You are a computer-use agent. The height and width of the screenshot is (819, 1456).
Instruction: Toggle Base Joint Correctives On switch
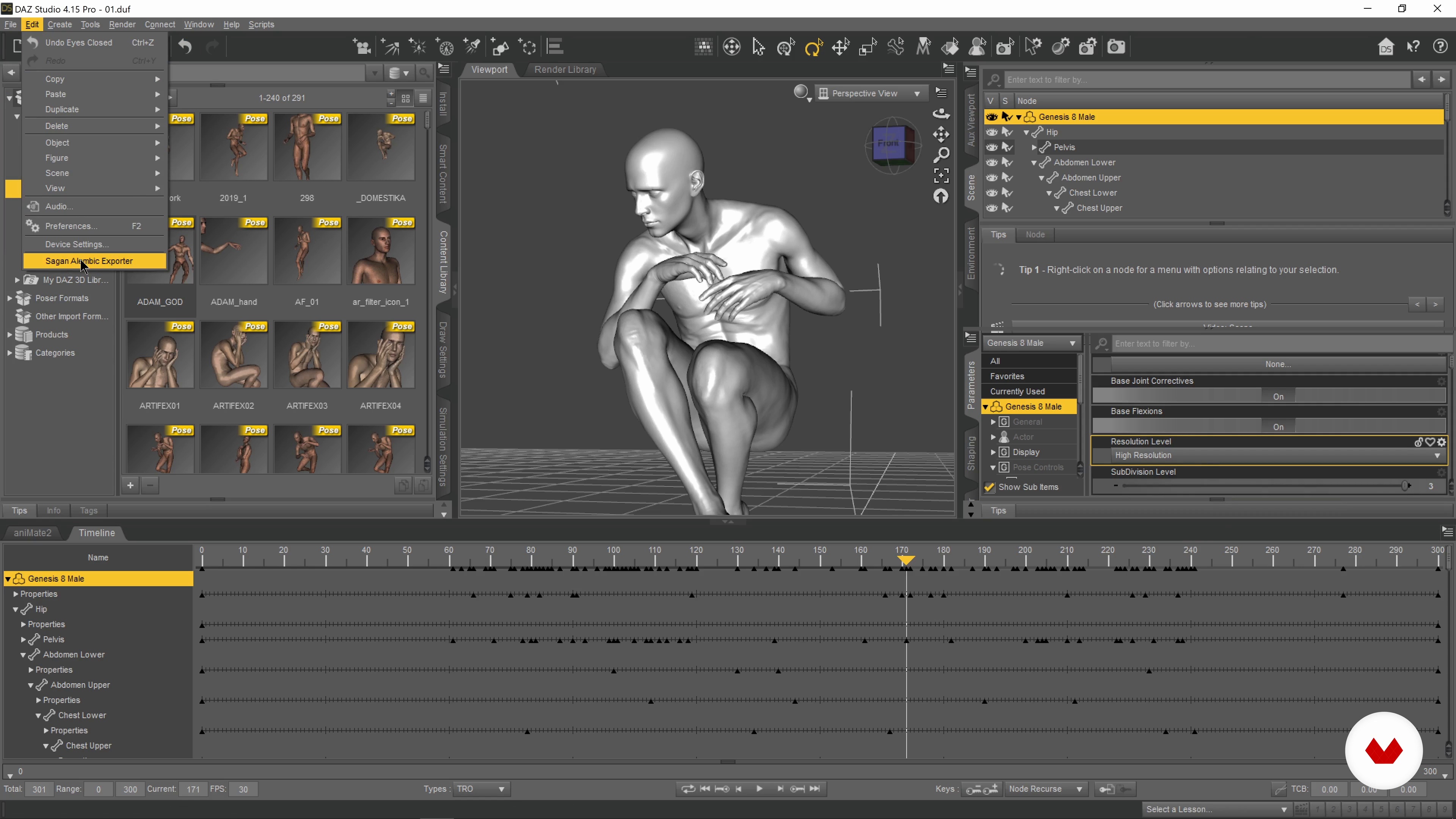1278,397
